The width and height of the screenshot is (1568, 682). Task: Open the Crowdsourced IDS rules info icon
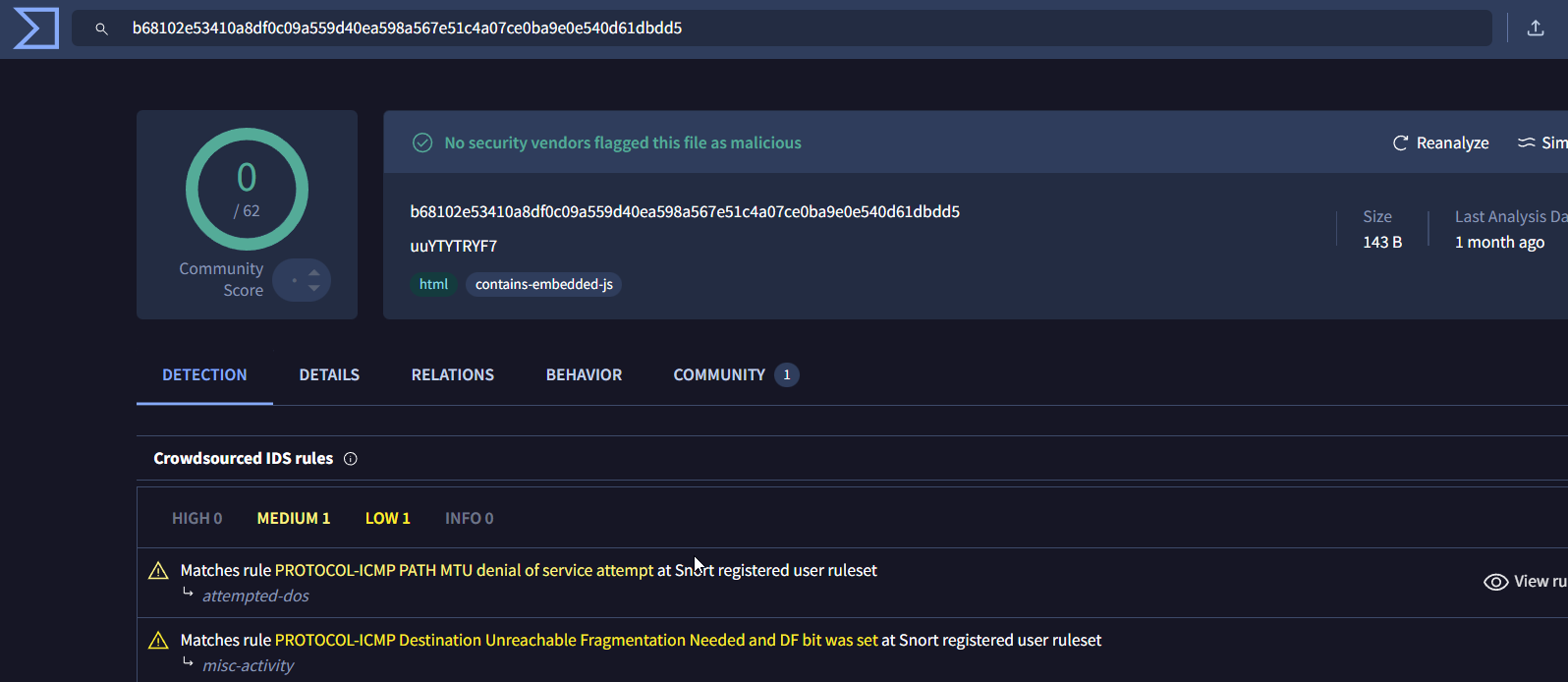[x=351, y=459]
